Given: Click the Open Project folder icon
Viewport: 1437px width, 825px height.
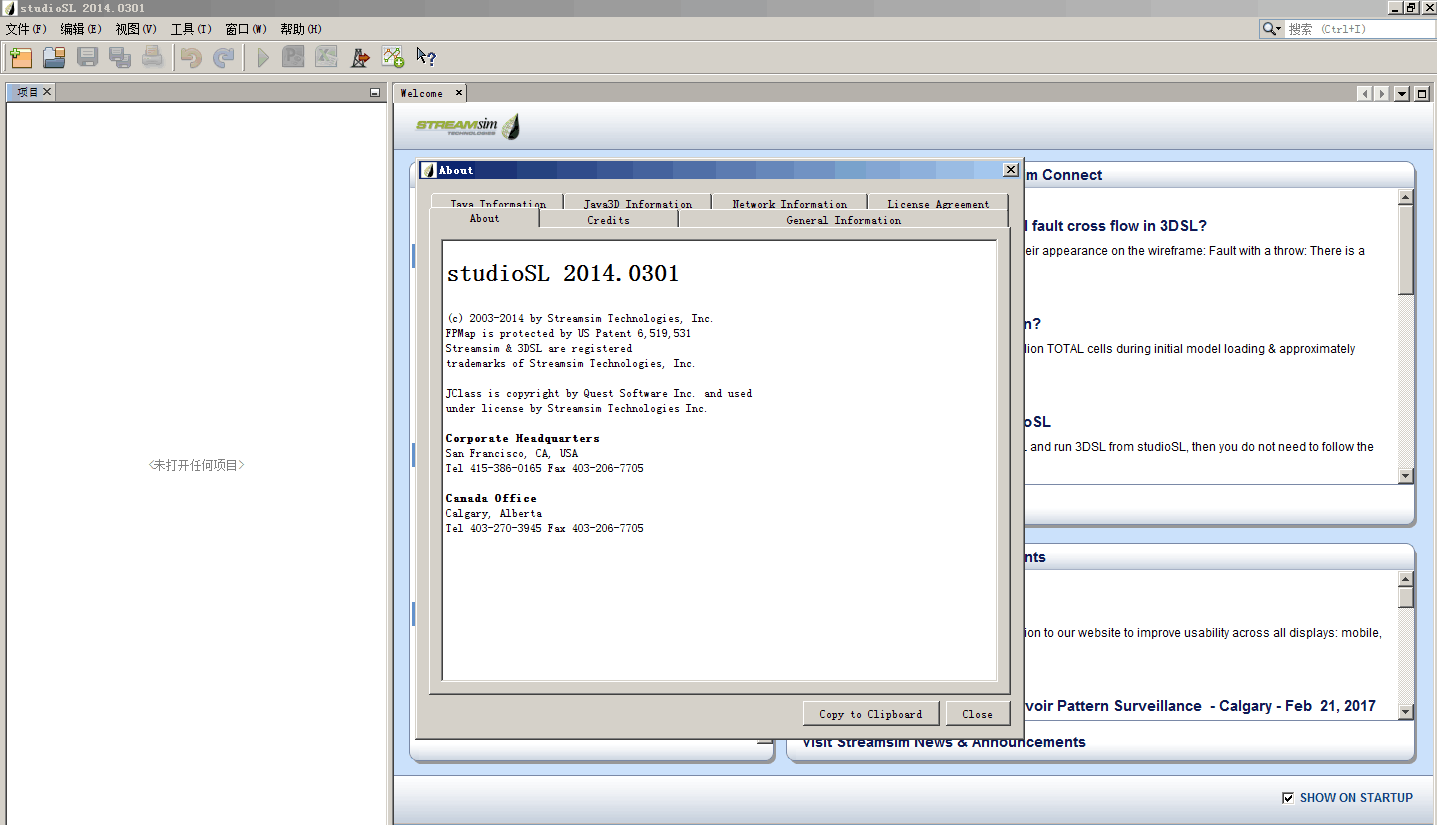Looking at the screenshot, I should (x=54, y=58).
